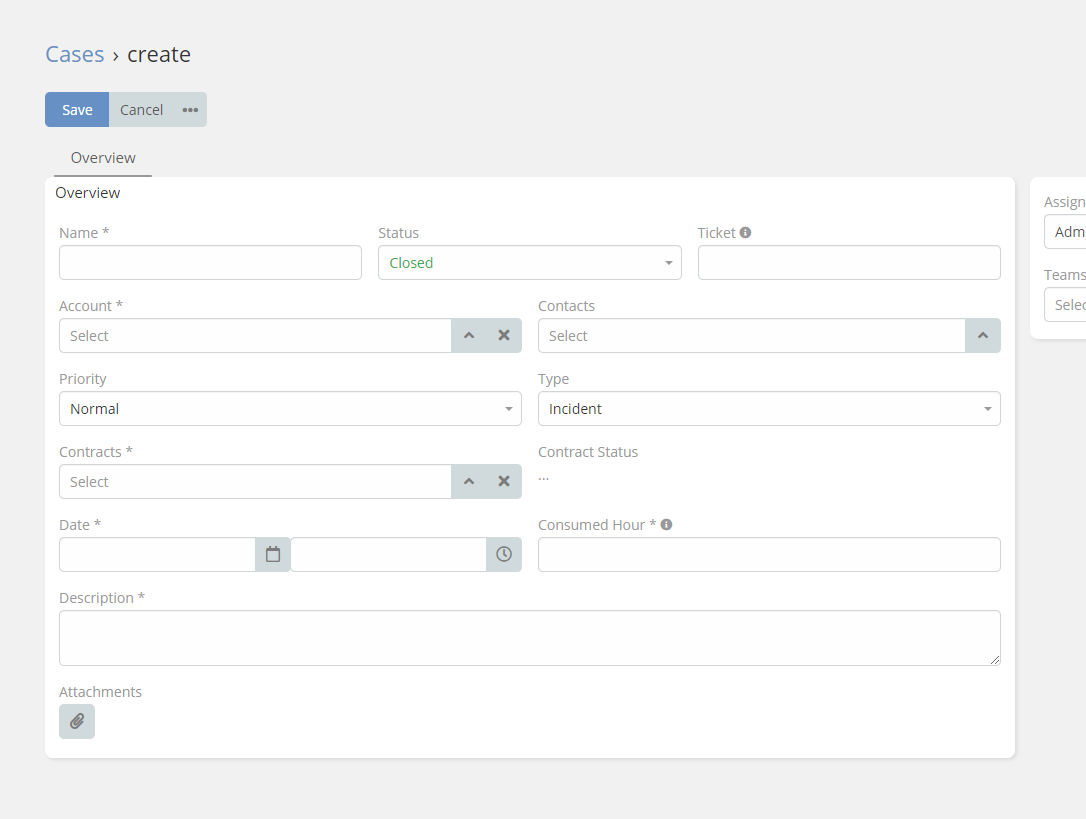Open the Priority dropdown showing Normal
1086x819 pixels.
(290, 409)
